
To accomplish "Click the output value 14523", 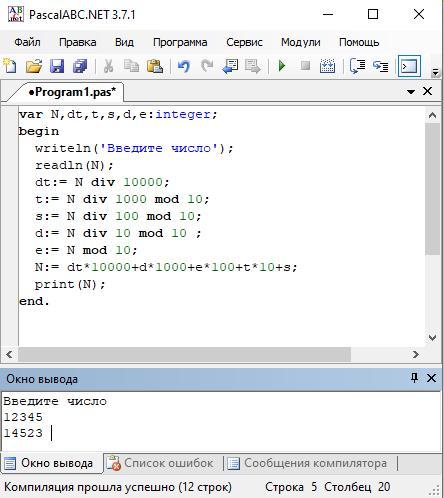I will click(x=23, y=433).
